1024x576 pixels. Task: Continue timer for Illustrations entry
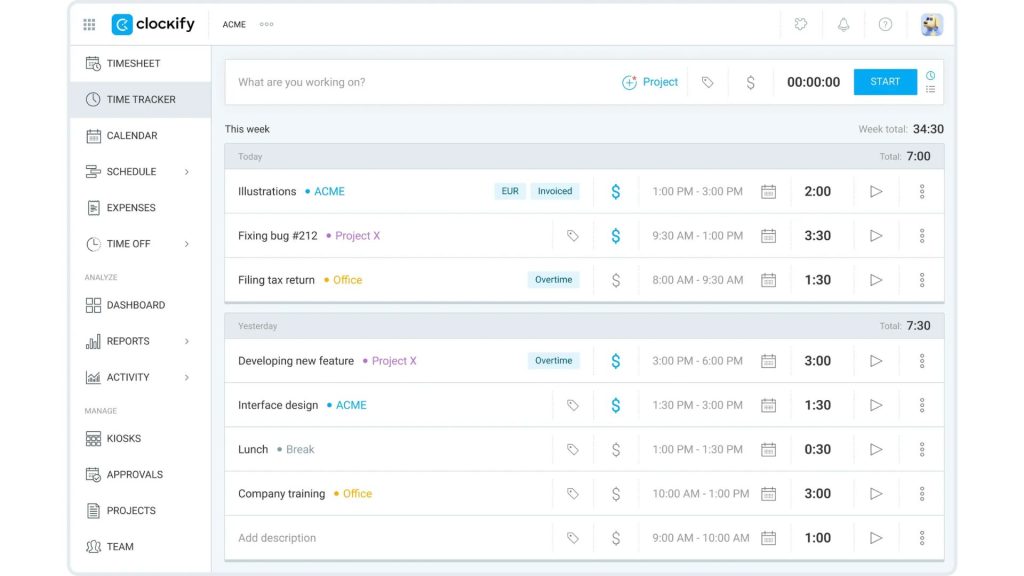click(876, 191)
